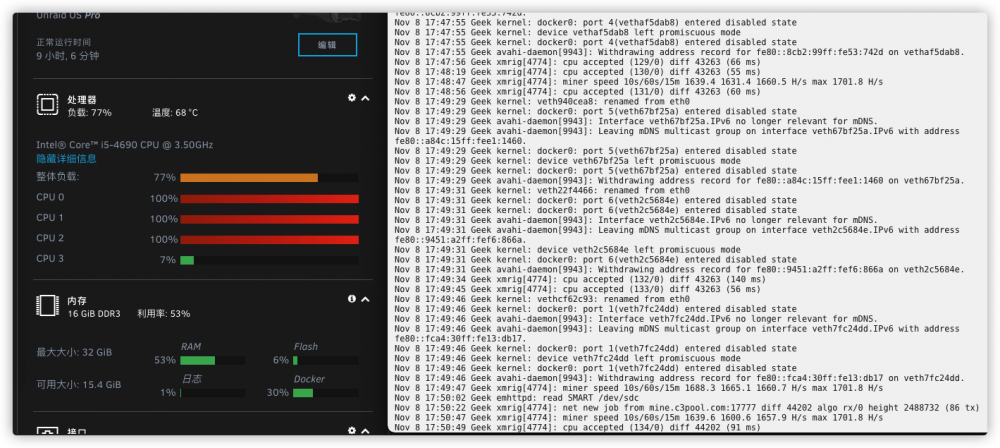The image size is (1000, 448).
Task: Collapse the 处理器 section chevron
Action: (x=365, y=98)
